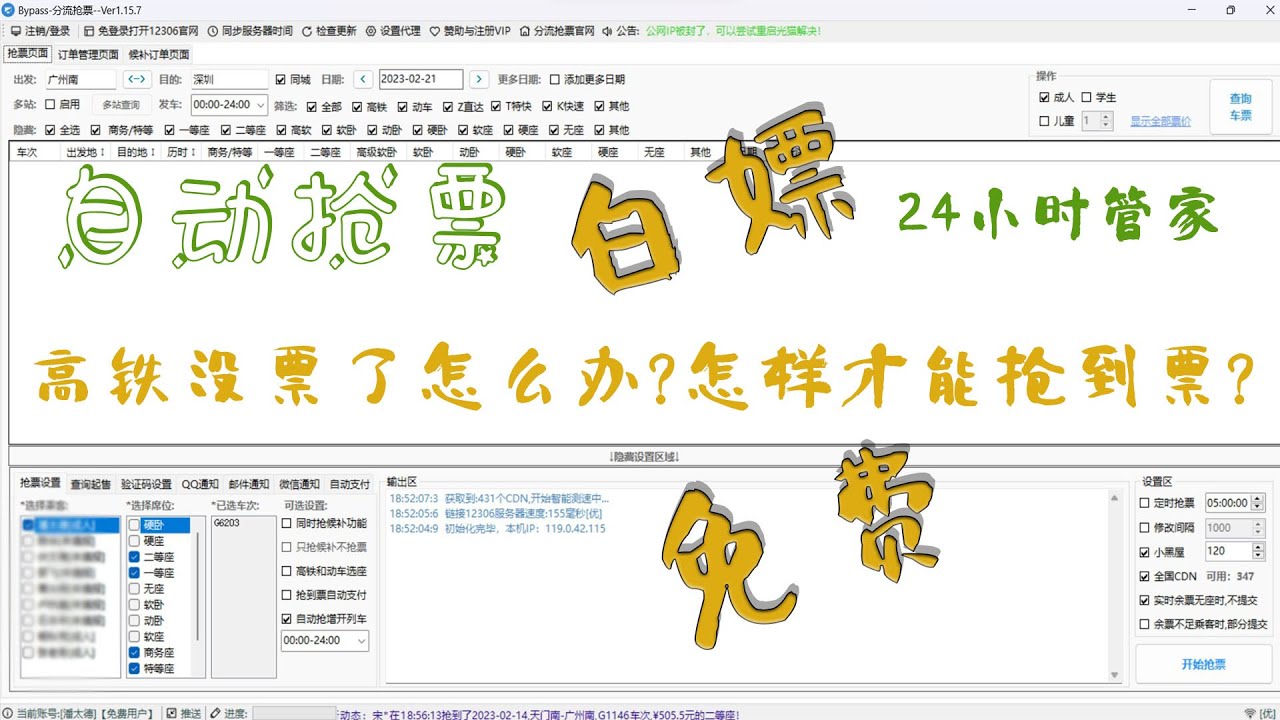The width and height of the screenshot is (1280, 720).
Task: Open 分流抢票官网 home link
Action: [556, 31]
